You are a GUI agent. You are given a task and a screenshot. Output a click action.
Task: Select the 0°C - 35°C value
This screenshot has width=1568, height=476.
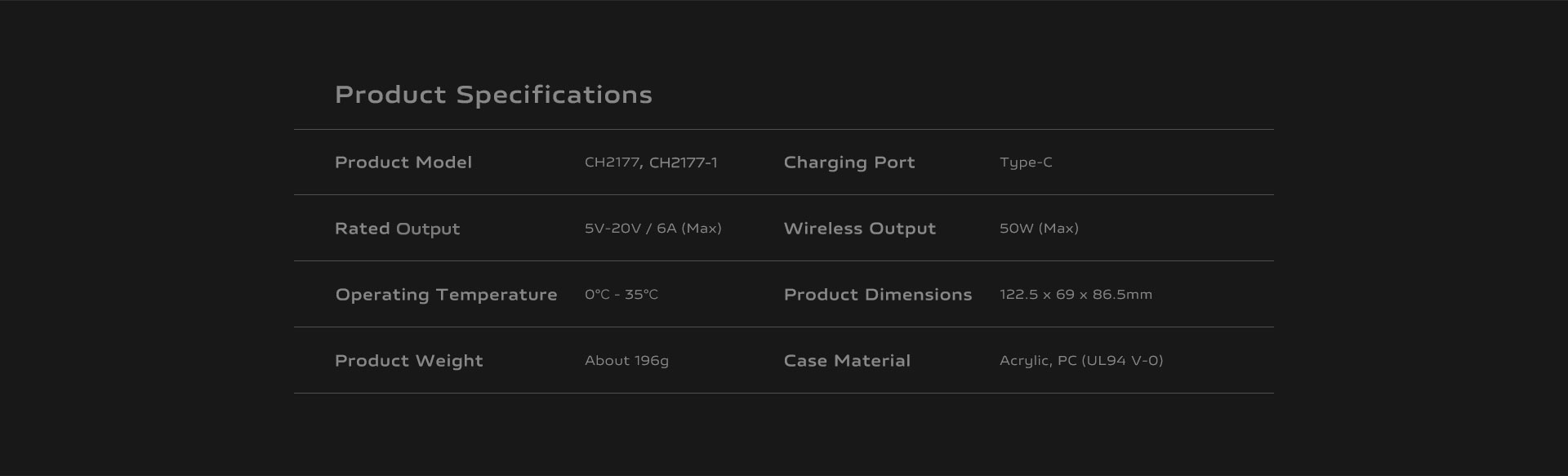(621, 295)
